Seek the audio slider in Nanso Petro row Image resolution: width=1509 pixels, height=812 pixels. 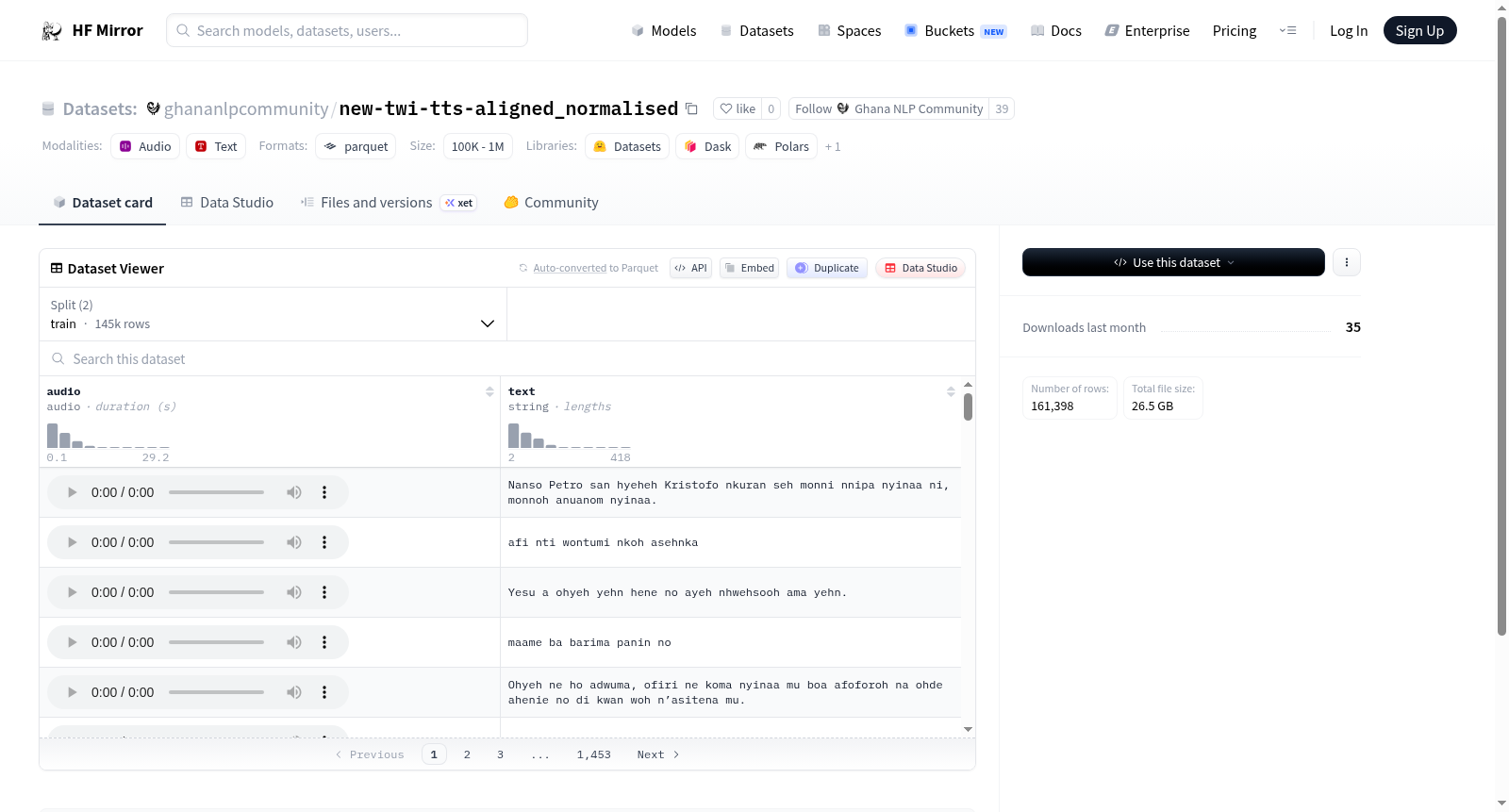point(216,492)
